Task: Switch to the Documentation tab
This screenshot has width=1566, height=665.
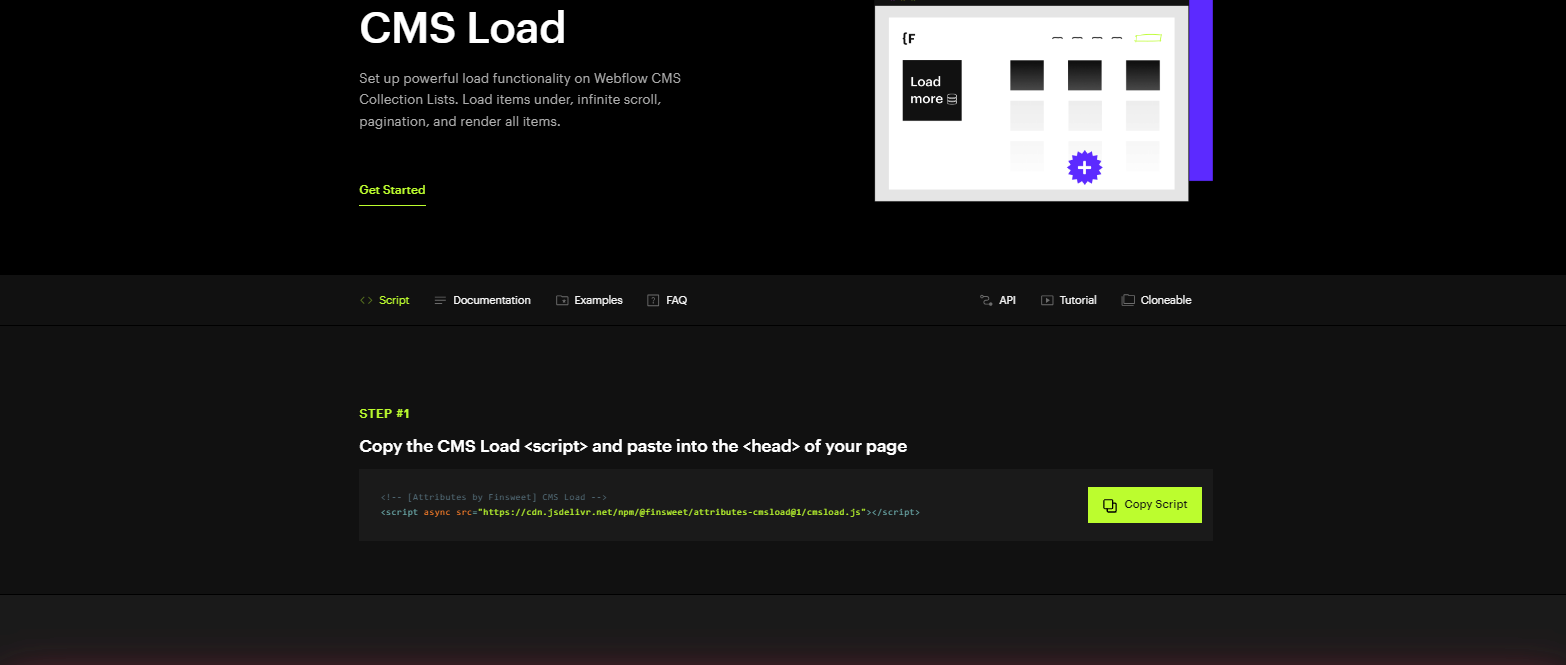Action: [x=482, y=300]
